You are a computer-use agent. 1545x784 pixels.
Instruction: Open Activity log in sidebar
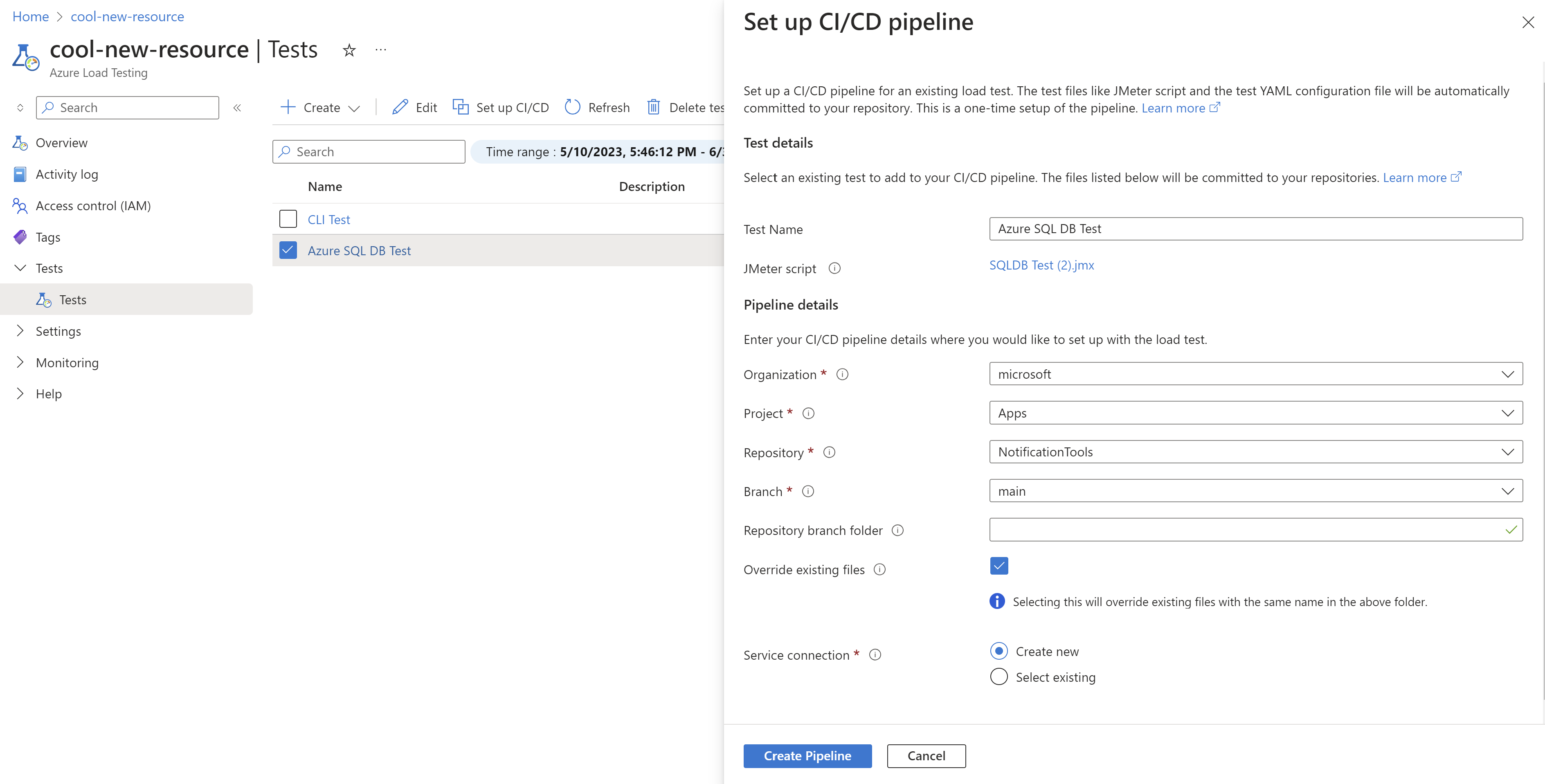(67, 175)
